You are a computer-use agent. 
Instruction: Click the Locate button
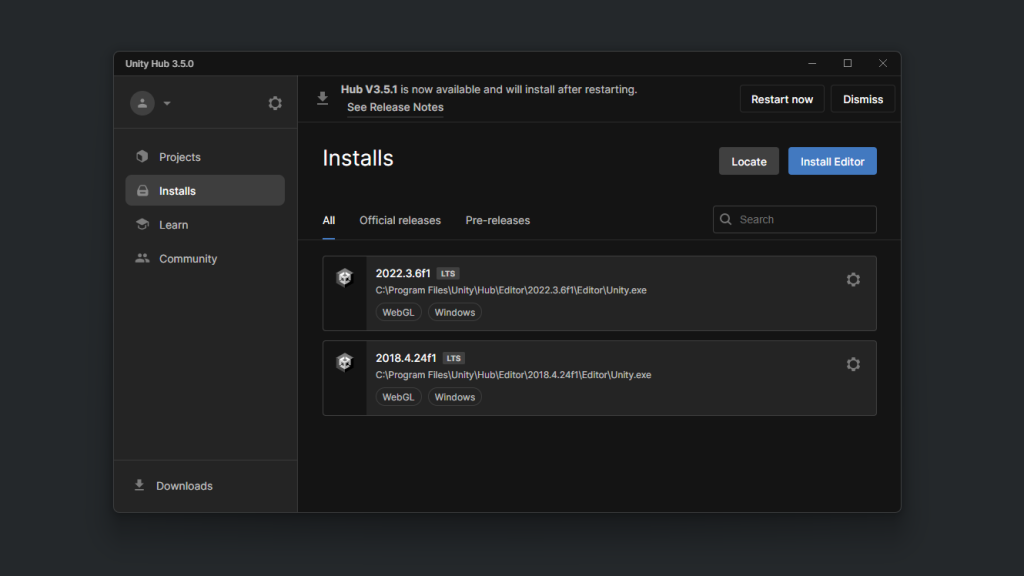tap(748, 160)
